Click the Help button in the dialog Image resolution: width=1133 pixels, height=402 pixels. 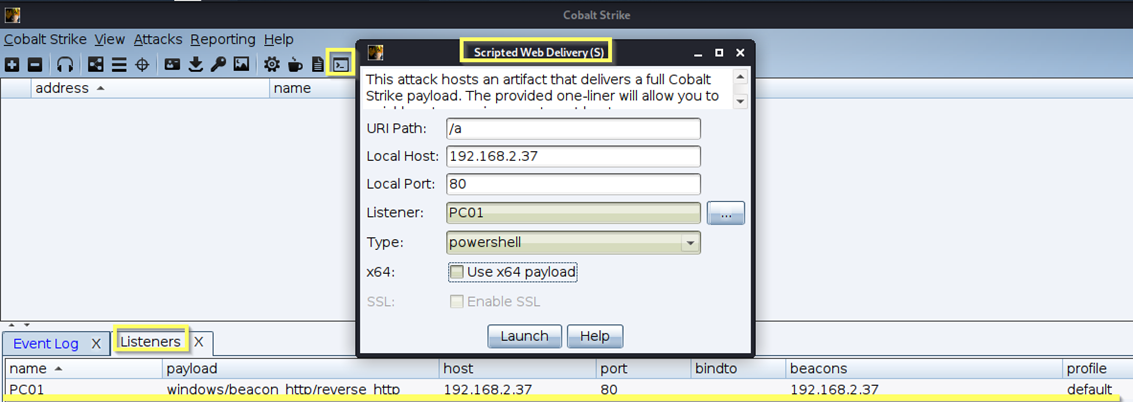[x=595, y=336]
